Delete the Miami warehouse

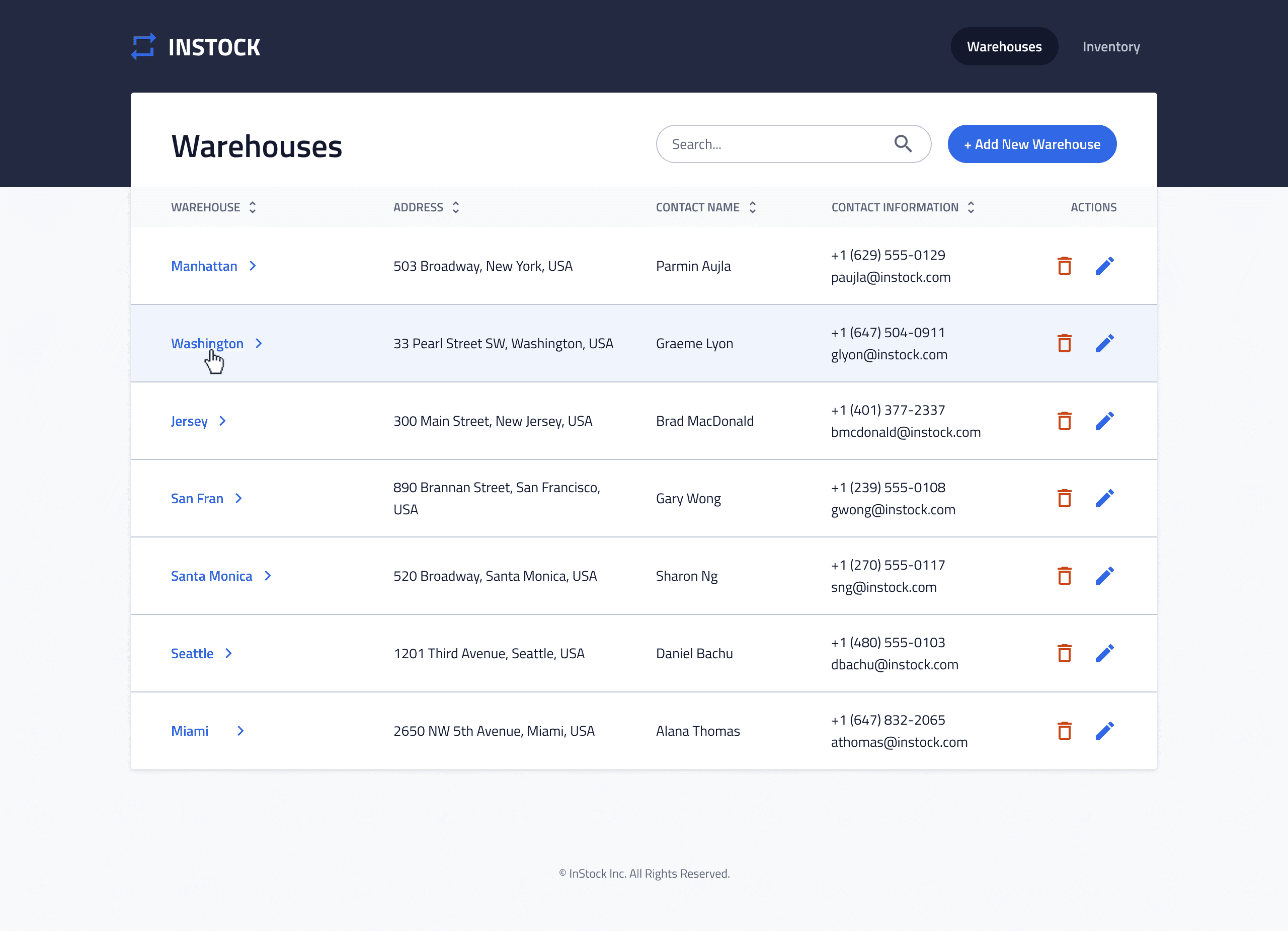point(1064,731)
